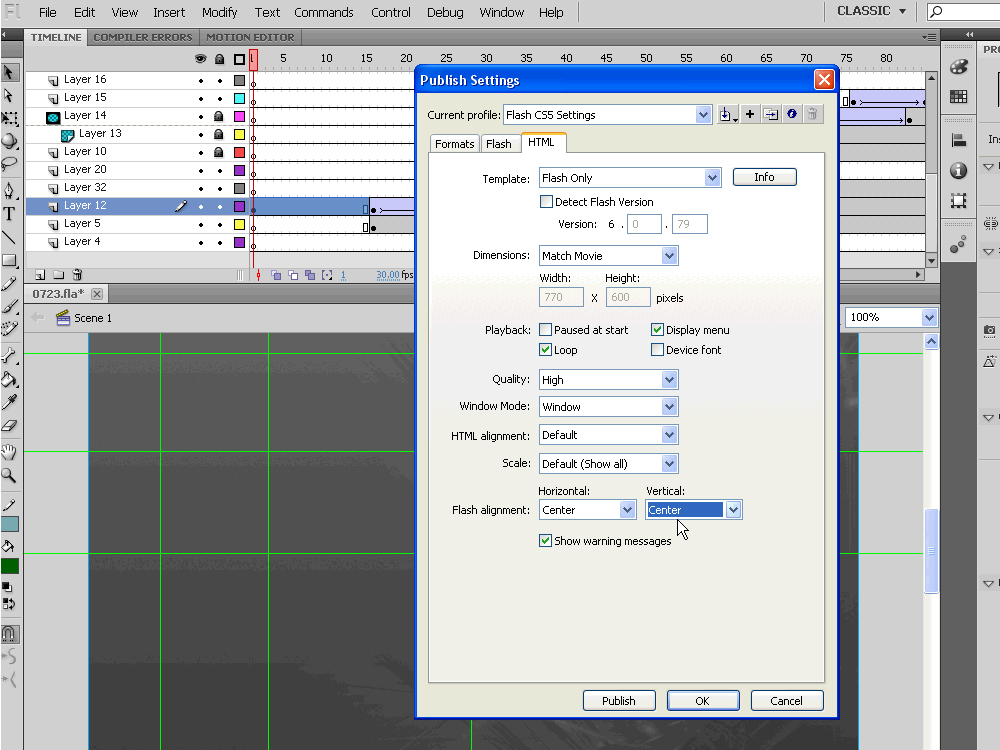Select the Pen tool in toolbar

pos(9,190)
